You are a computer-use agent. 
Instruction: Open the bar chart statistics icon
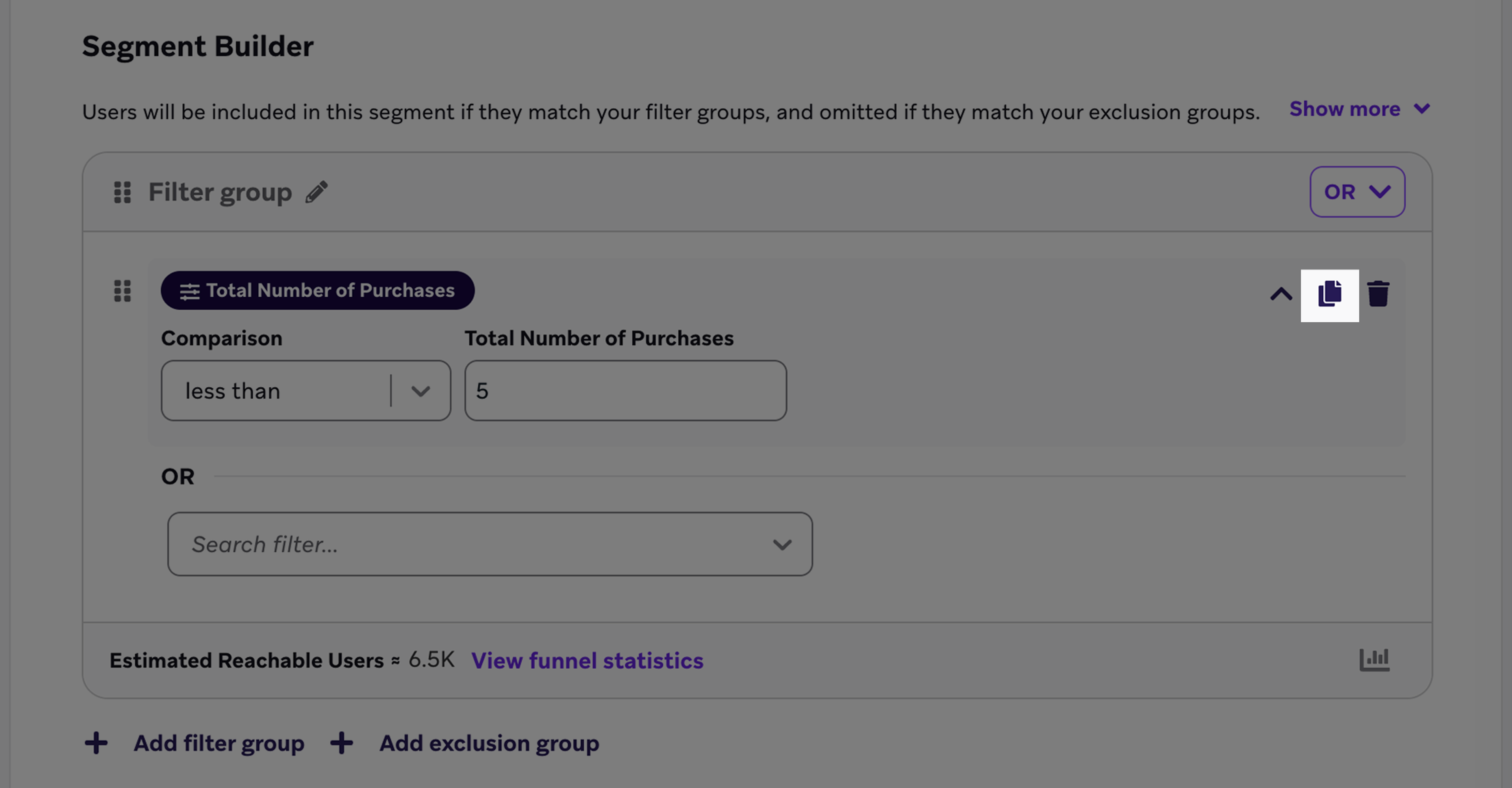1374,660
